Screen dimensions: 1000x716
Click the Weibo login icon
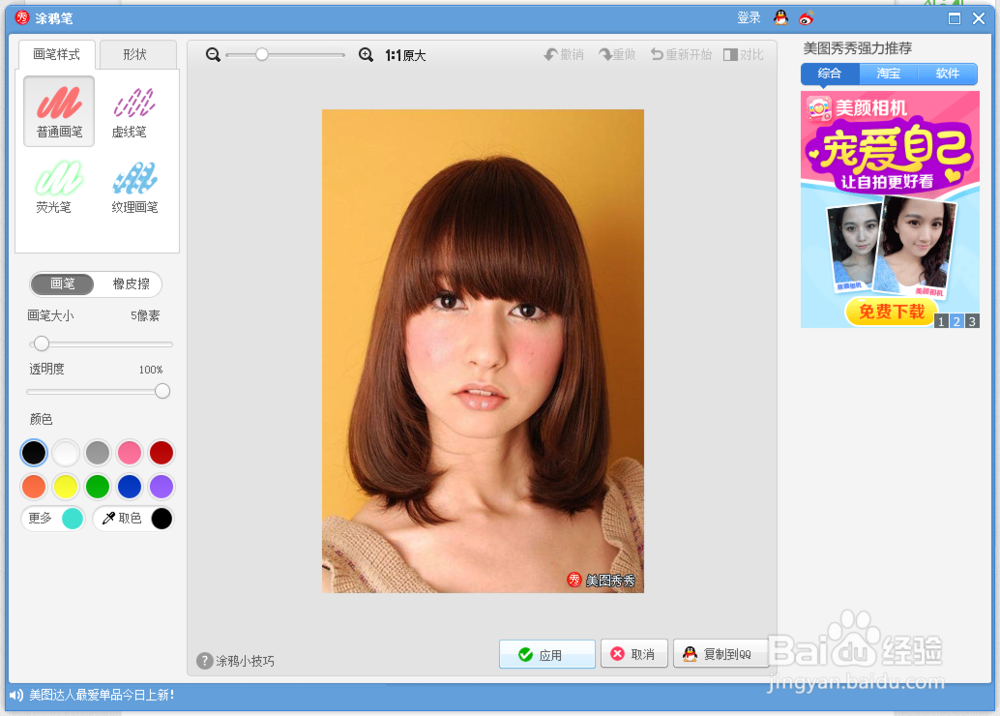806,18
